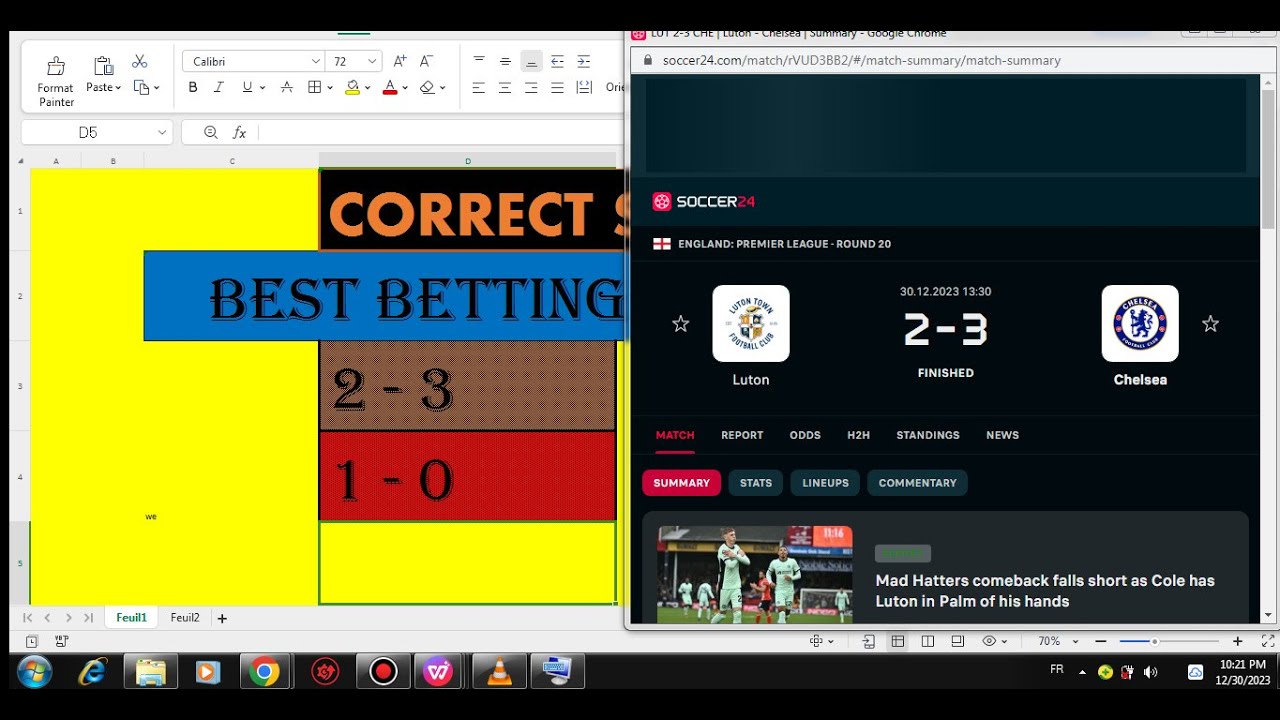
Task: Open the STANDINGS tab on Soccer24
Action: [x=928, y=435]
